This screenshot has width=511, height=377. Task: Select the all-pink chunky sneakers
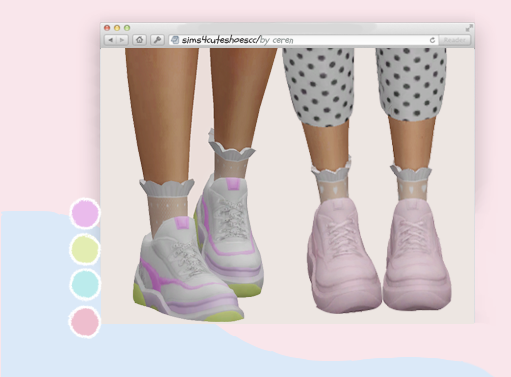(378, 255)
